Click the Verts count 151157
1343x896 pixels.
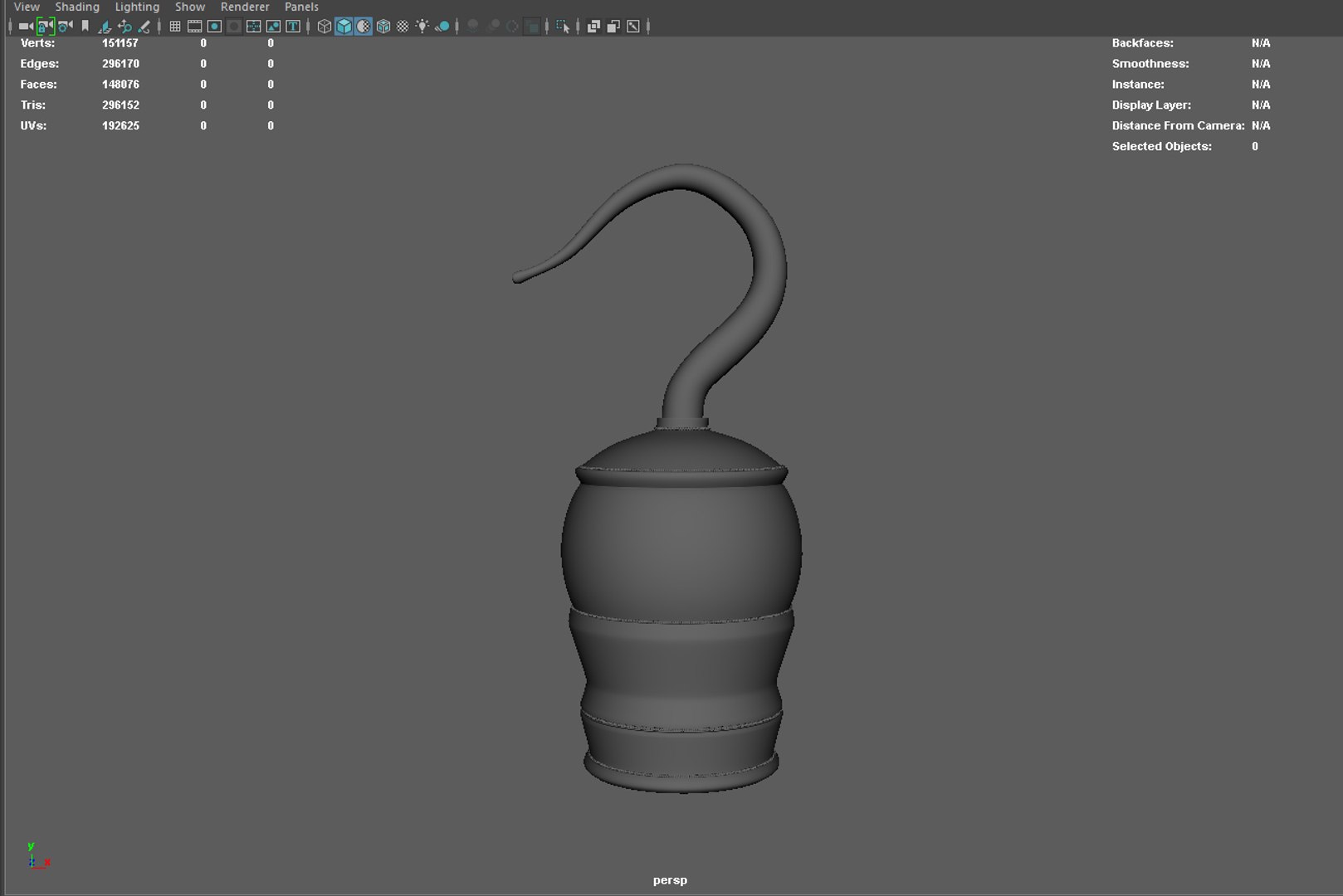click(x=120, y=43)
